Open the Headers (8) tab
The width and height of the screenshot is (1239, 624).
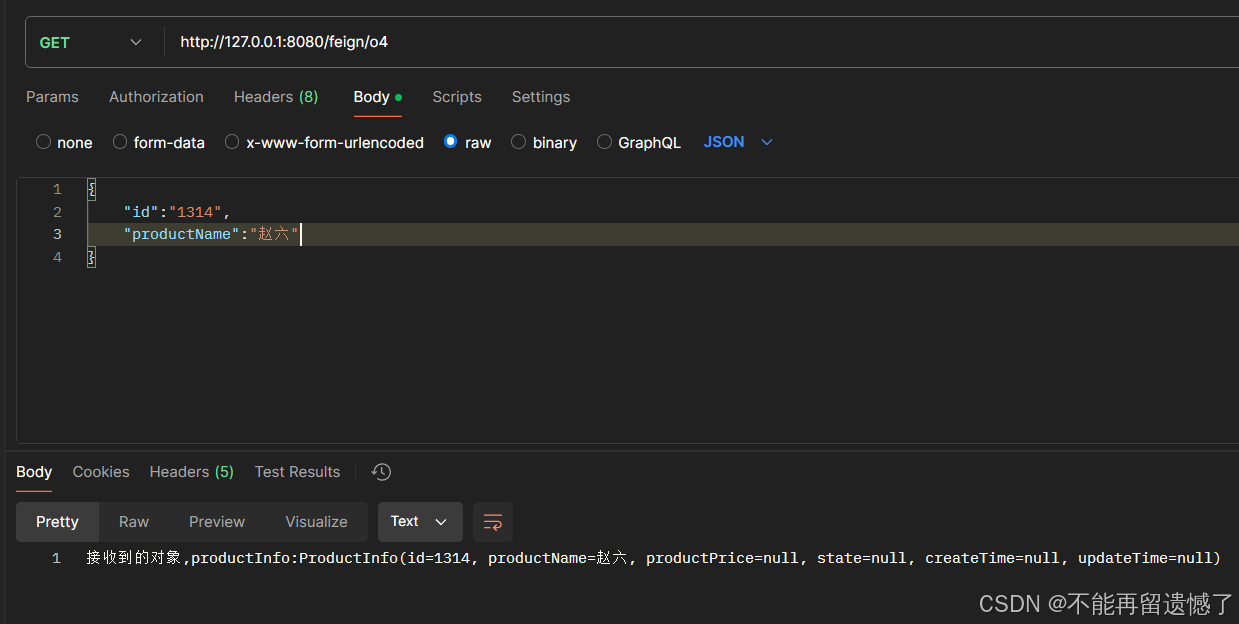(275, 96)
